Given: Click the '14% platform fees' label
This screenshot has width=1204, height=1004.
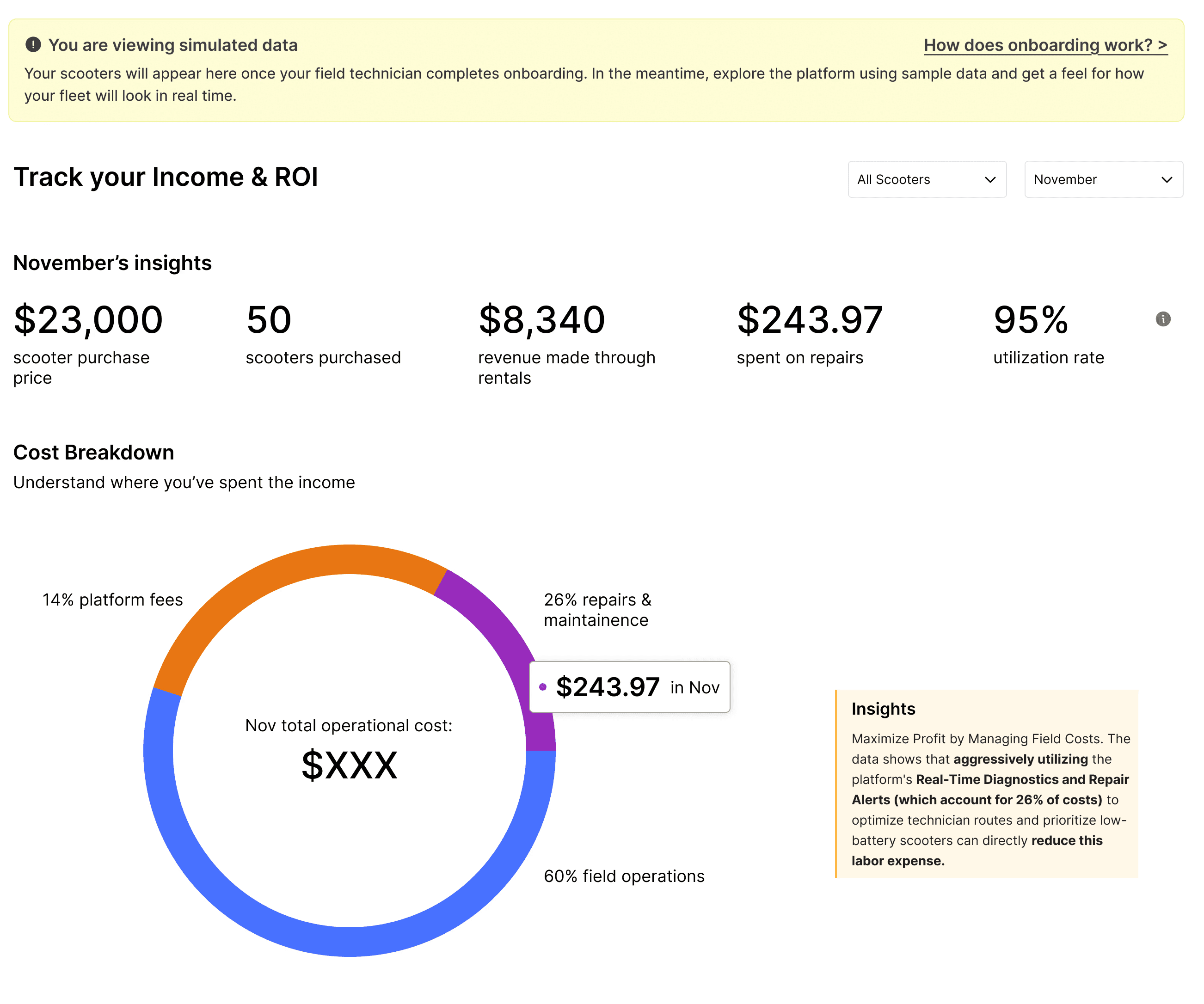Looking at the screenshot, I should point(112,600).
